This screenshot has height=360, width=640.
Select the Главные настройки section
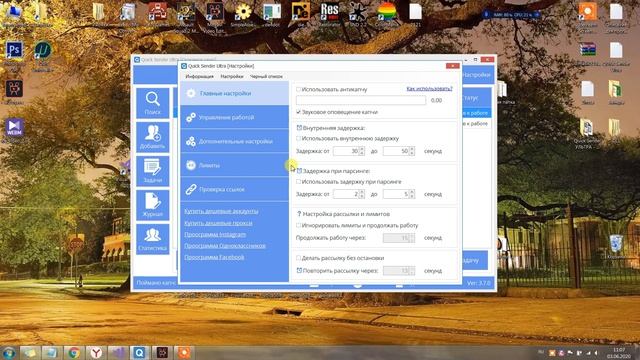(x=234, y=93)
